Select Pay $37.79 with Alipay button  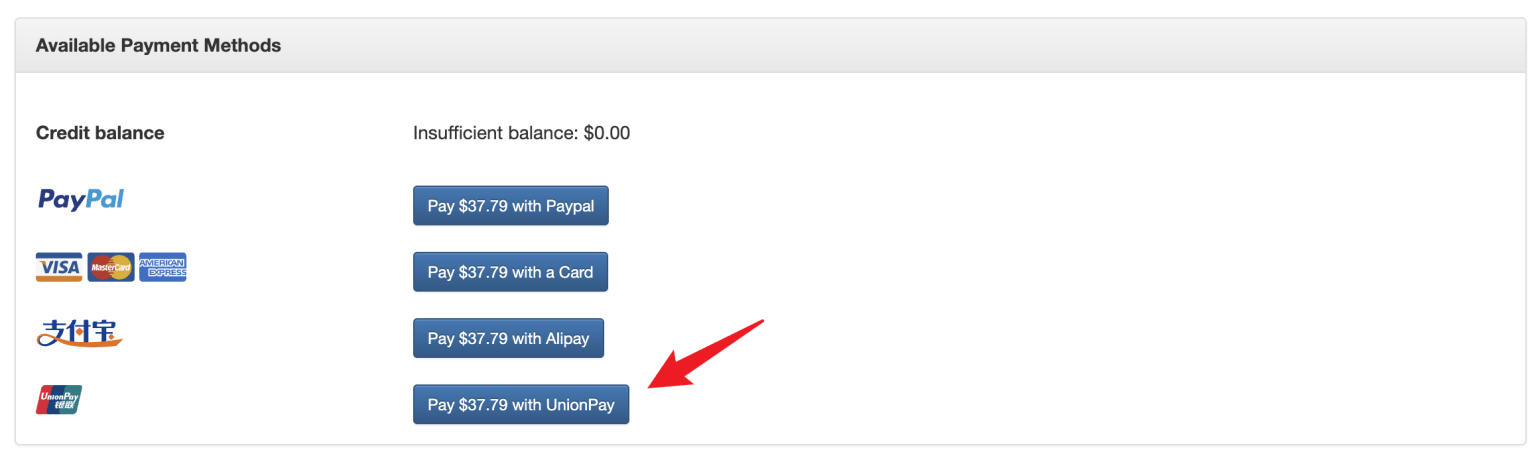point(508,338)
